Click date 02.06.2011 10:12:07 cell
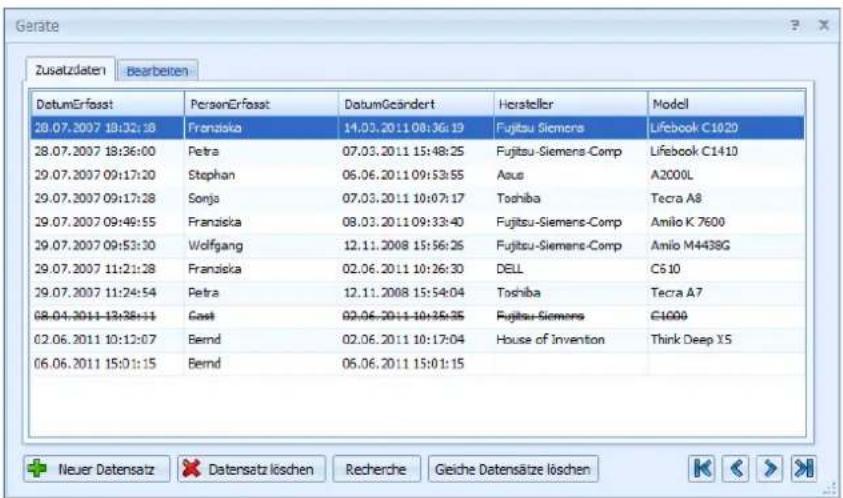 click(x=107, y=340)
